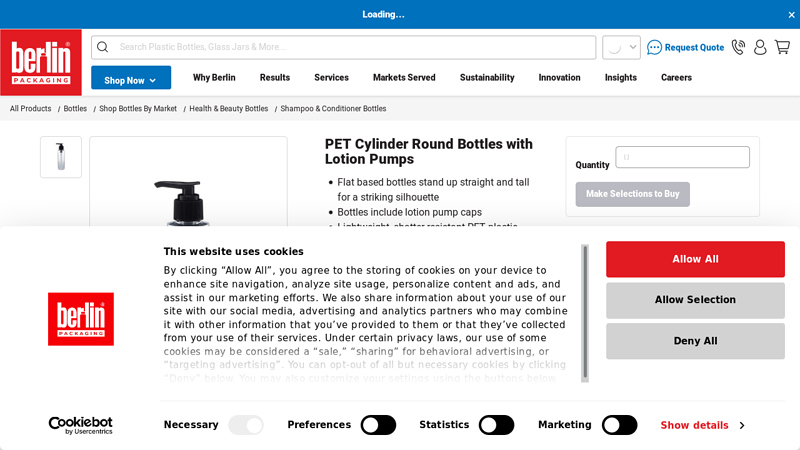Expand the Shop Now dropdown
This screenshot has width=800, height=450.
click(x=131, y=78)
